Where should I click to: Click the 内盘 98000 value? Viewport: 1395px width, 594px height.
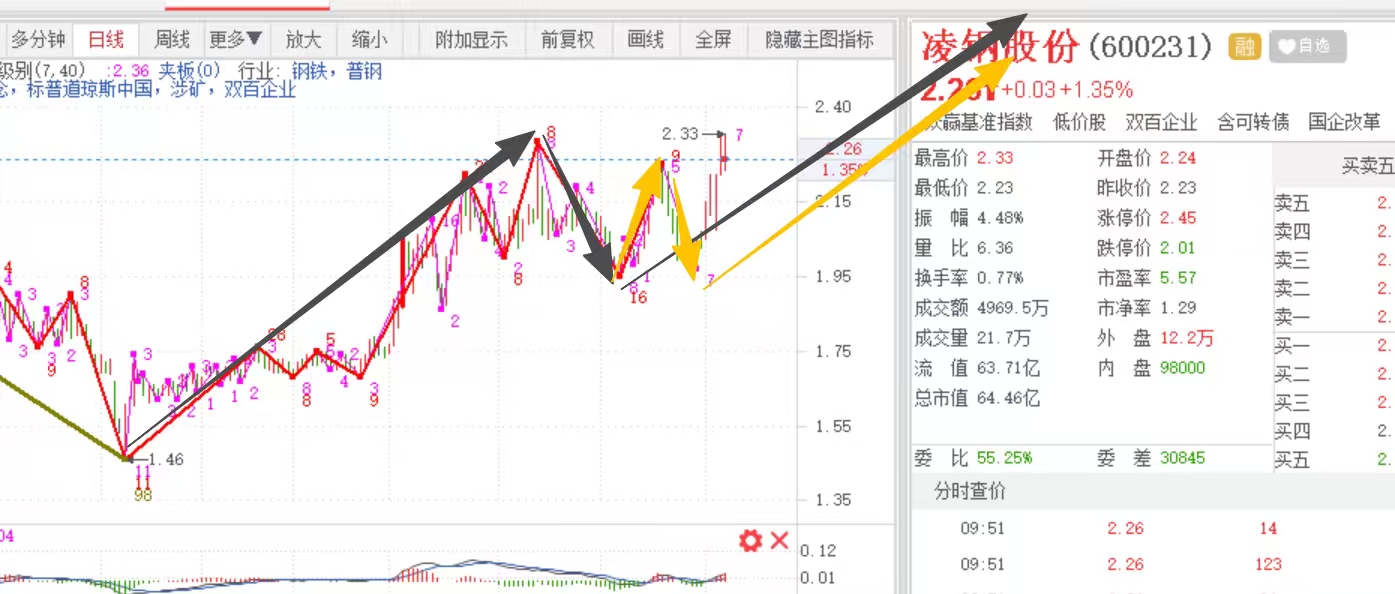click(x=1183, y=368)
